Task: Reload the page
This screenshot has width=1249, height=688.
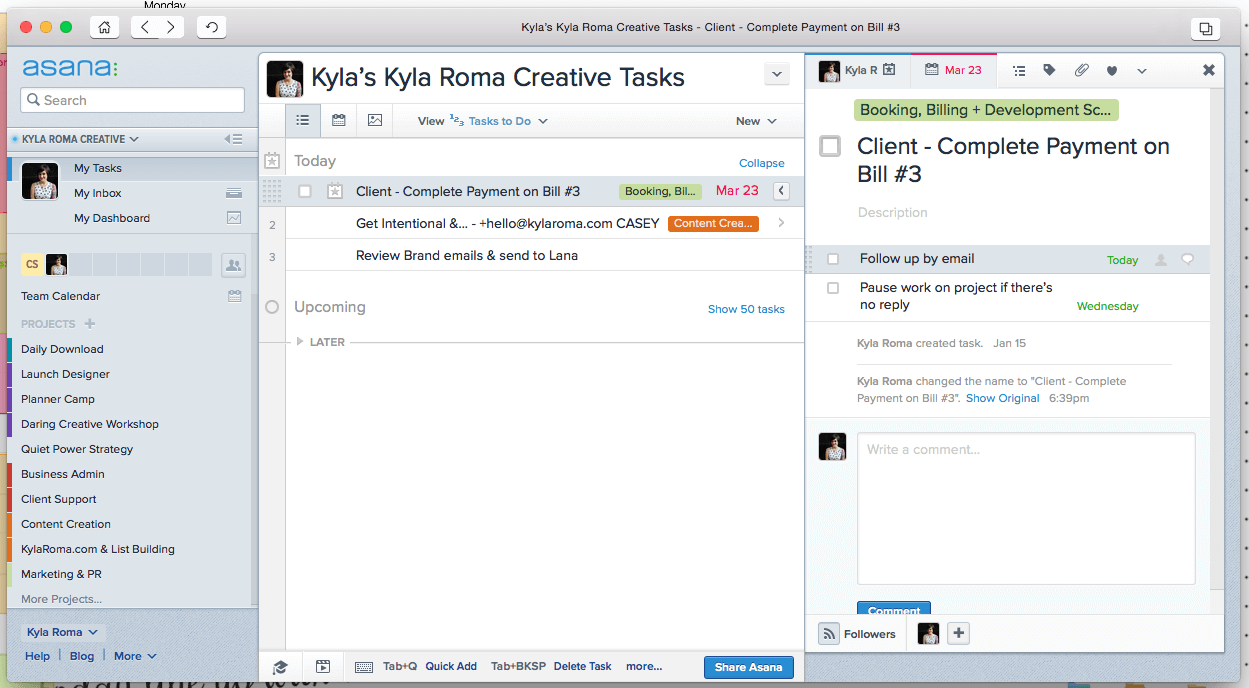Action: coord(211,27)
